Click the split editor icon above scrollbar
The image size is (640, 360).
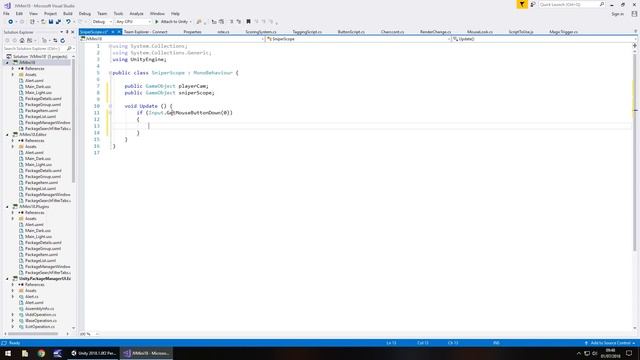point(635,45)
